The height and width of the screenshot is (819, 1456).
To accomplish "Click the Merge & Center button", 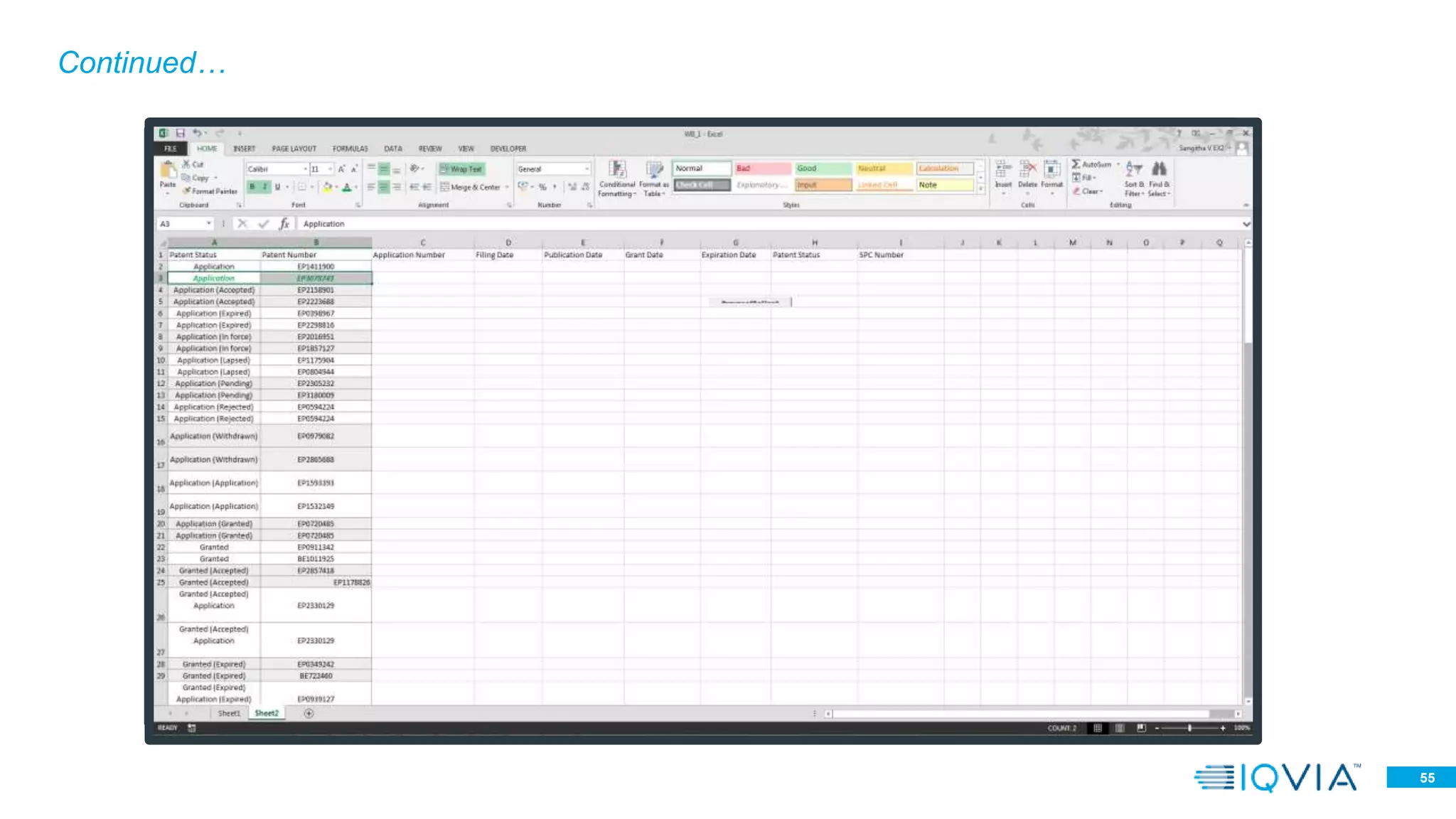I will click(x=471, y=187).
